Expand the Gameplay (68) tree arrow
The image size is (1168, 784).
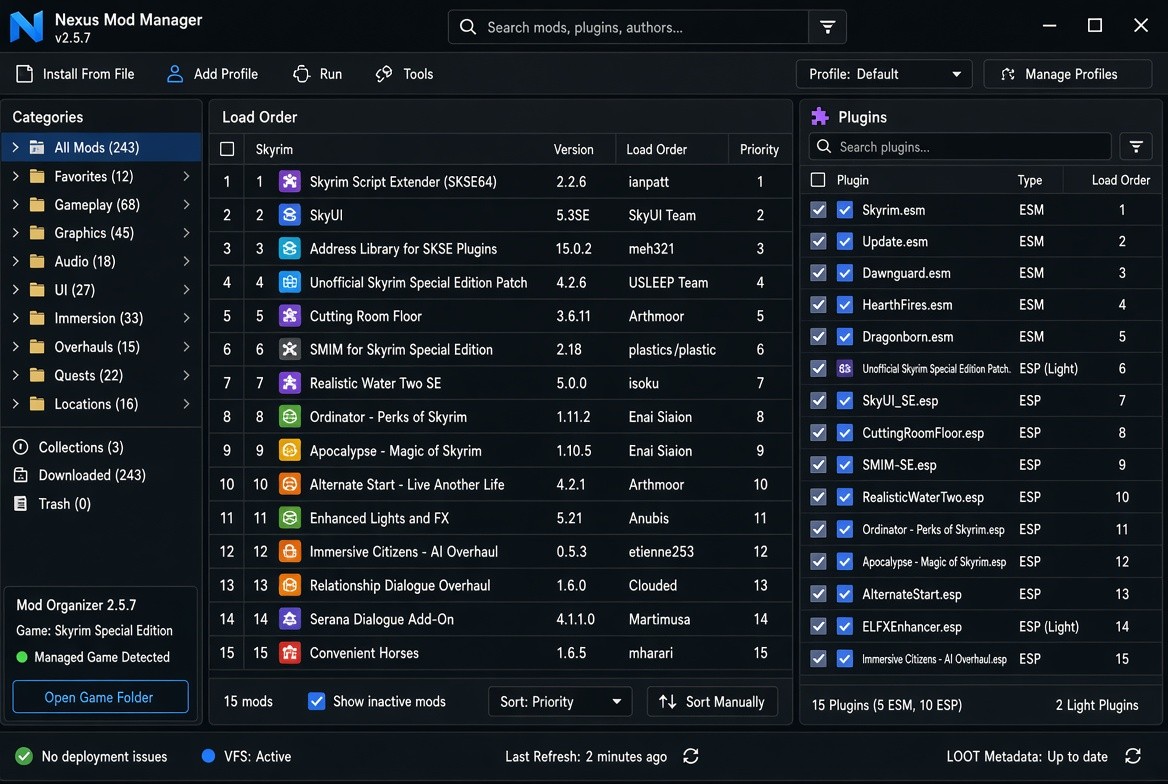click(x=16, y=204)
